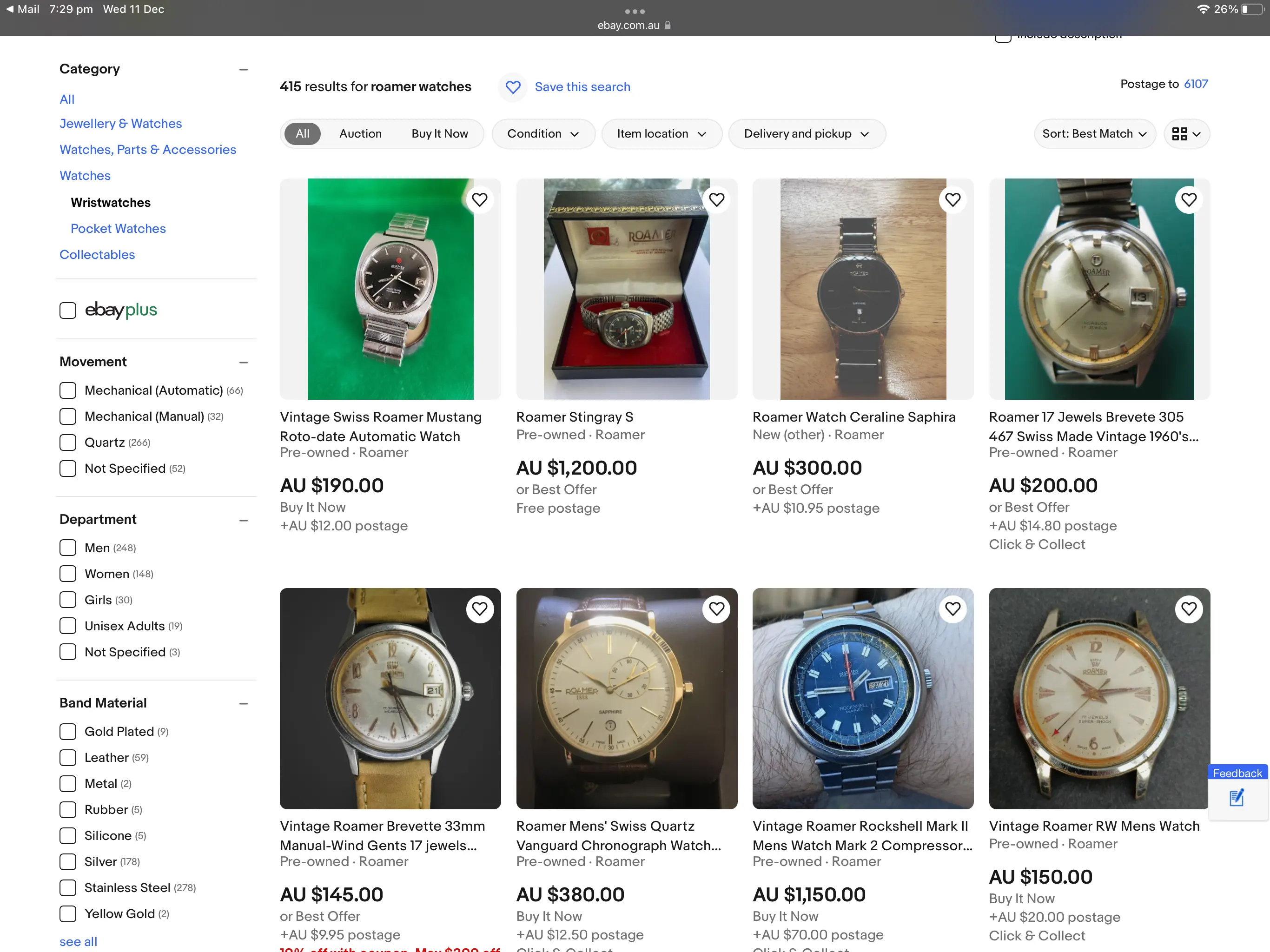This screenshot has width=1270, height=952.
Task: Open the Condition dropdown filter
Action: (542, 134)
